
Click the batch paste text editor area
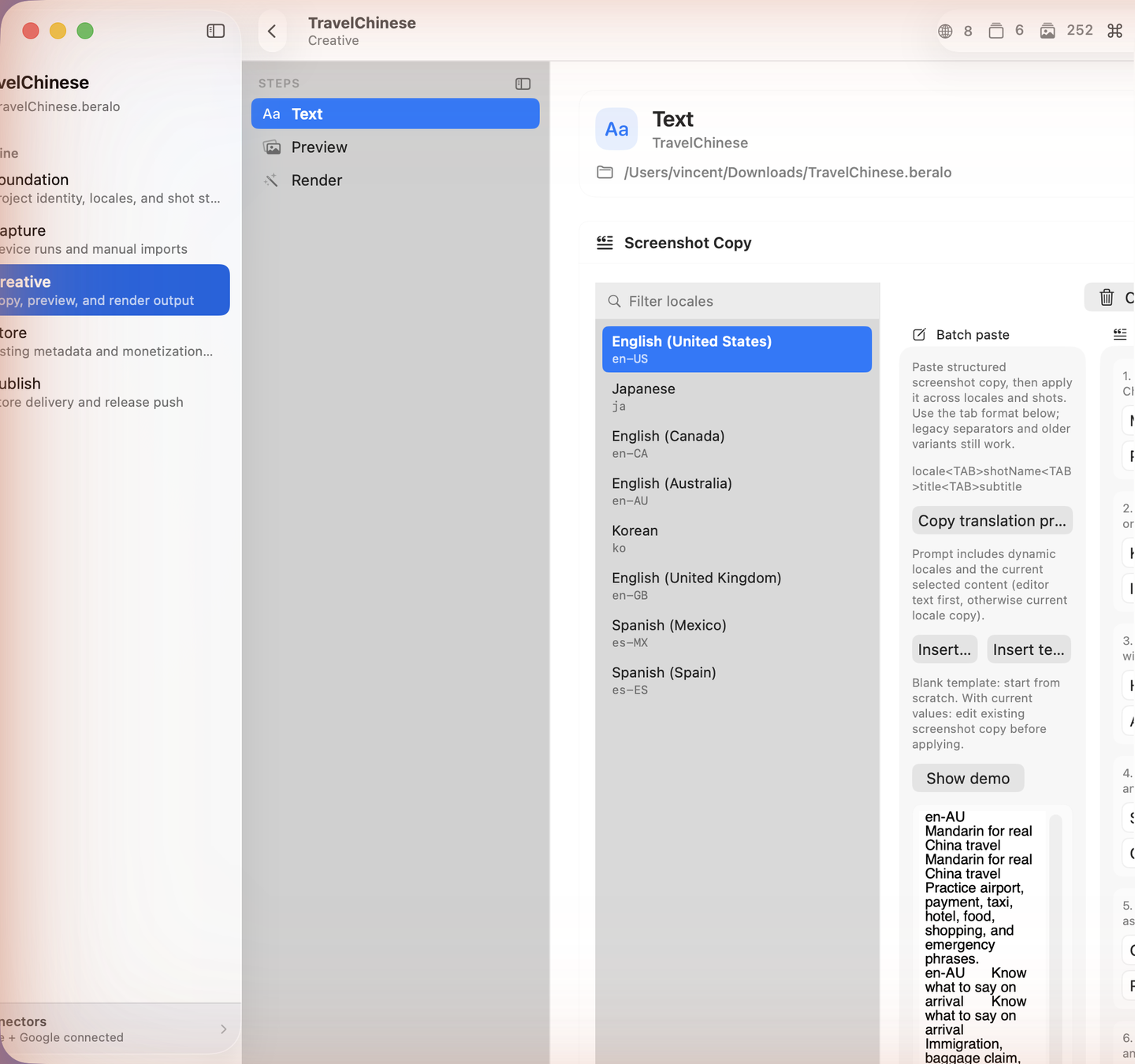[x=981, y=936]
